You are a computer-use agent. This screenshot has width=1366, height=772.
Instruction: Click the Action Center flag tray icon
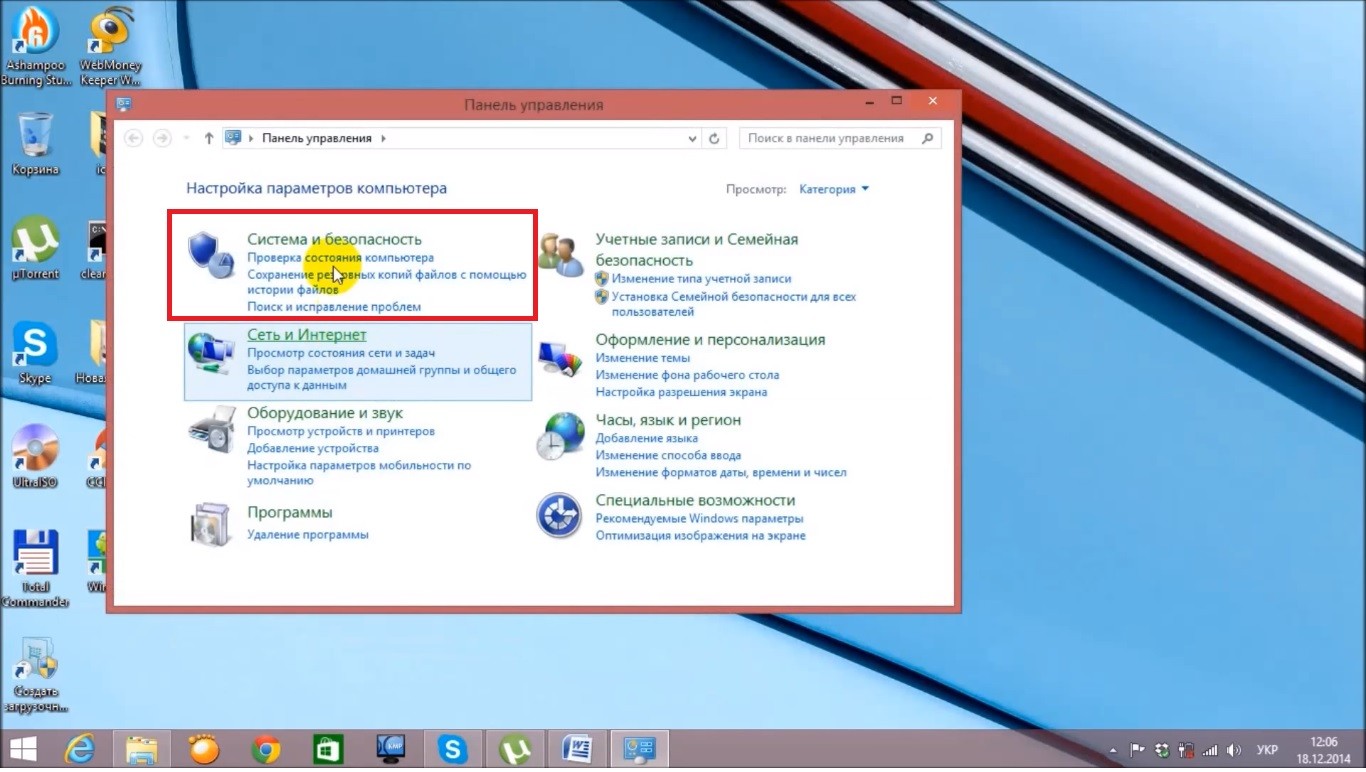1138,749
